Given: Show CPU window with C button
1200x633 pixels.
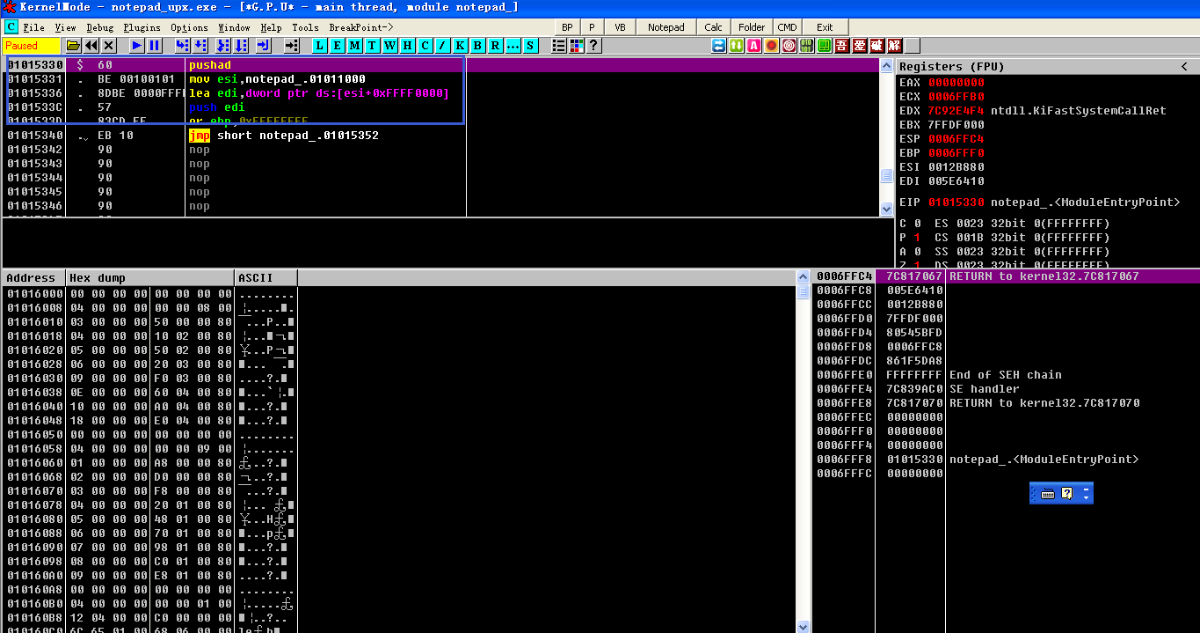Looking at the screenshot, I should pos(425,45).
